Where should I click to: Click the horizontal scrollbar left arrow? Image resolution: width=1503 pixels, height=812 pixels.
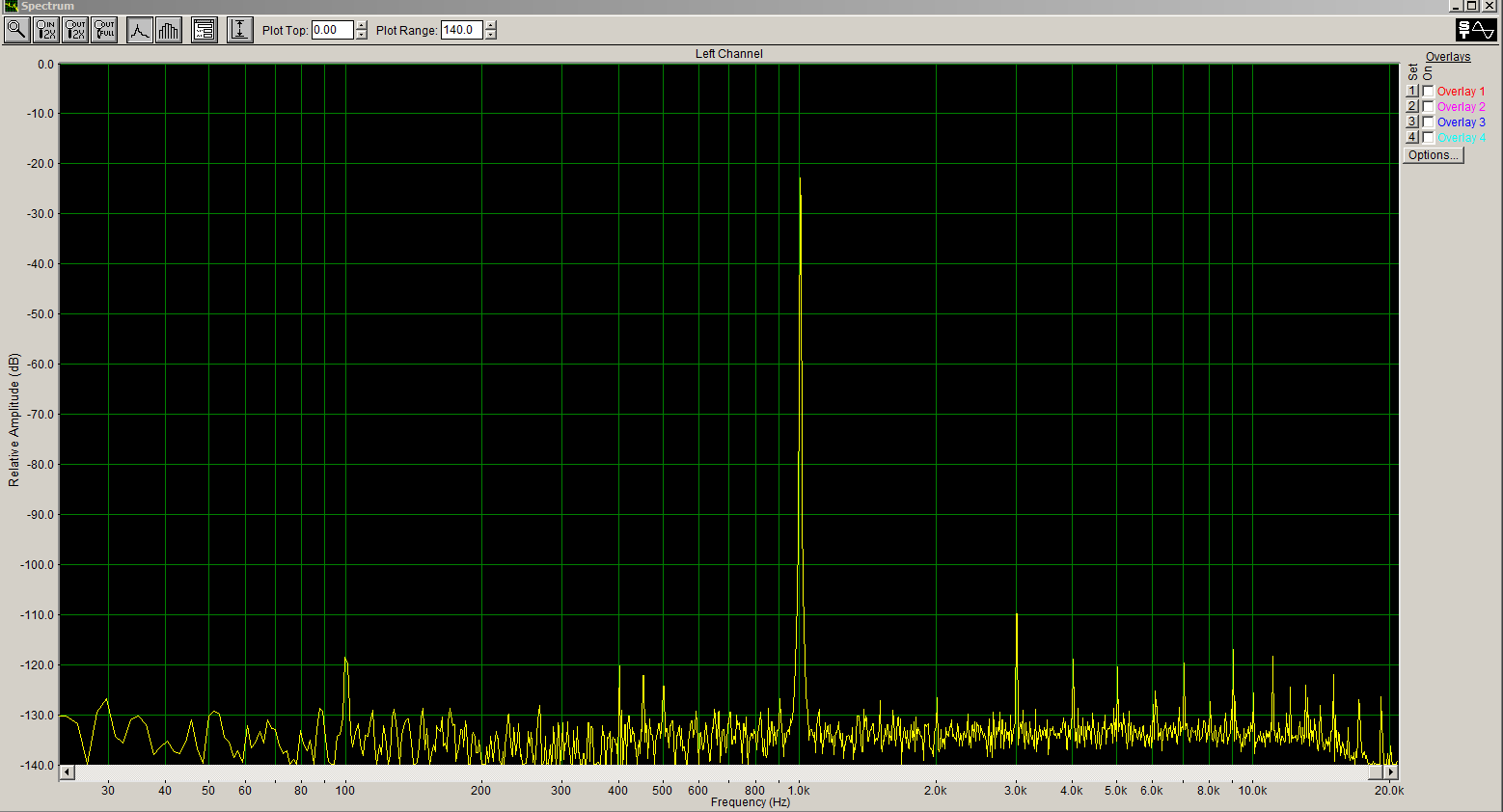67,772
